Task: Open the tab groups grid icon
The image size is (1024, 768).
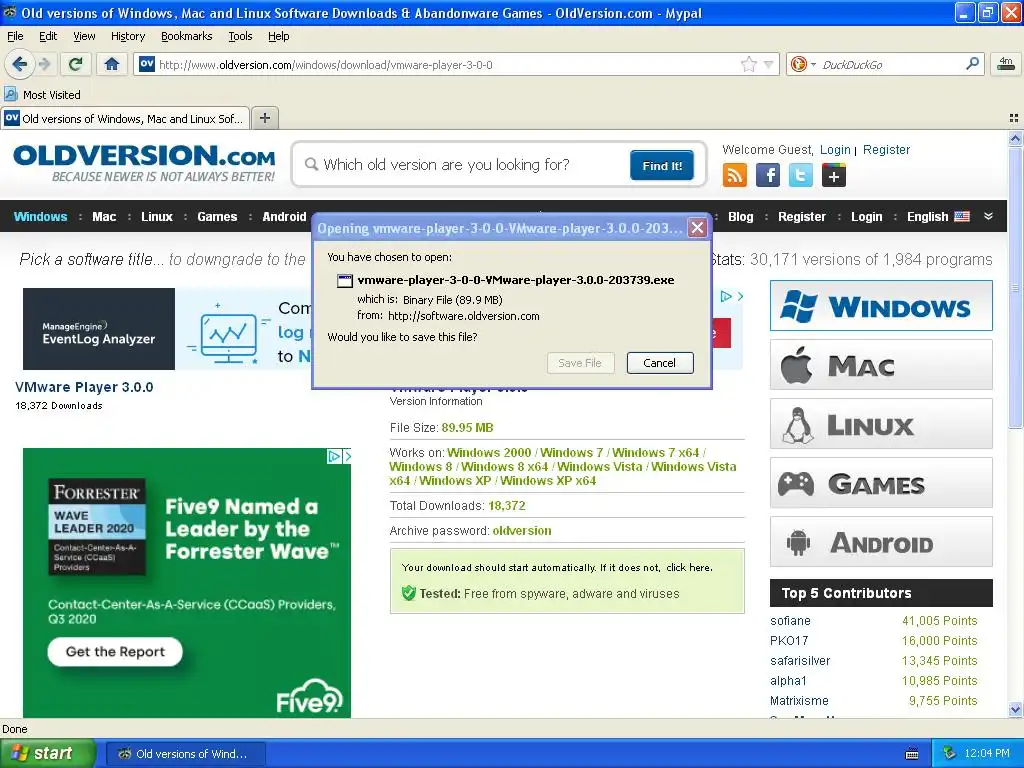Action: pos(1014,118)
